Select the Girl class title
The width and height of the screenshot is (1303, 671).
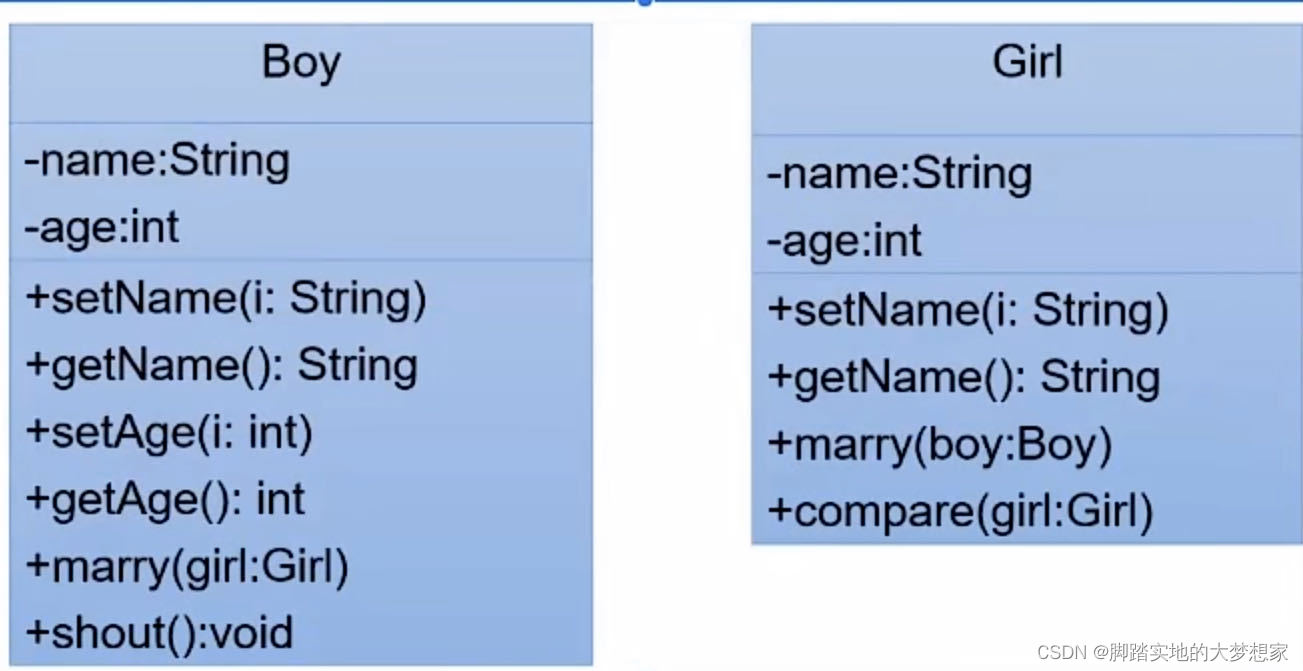coord(1027,62)
